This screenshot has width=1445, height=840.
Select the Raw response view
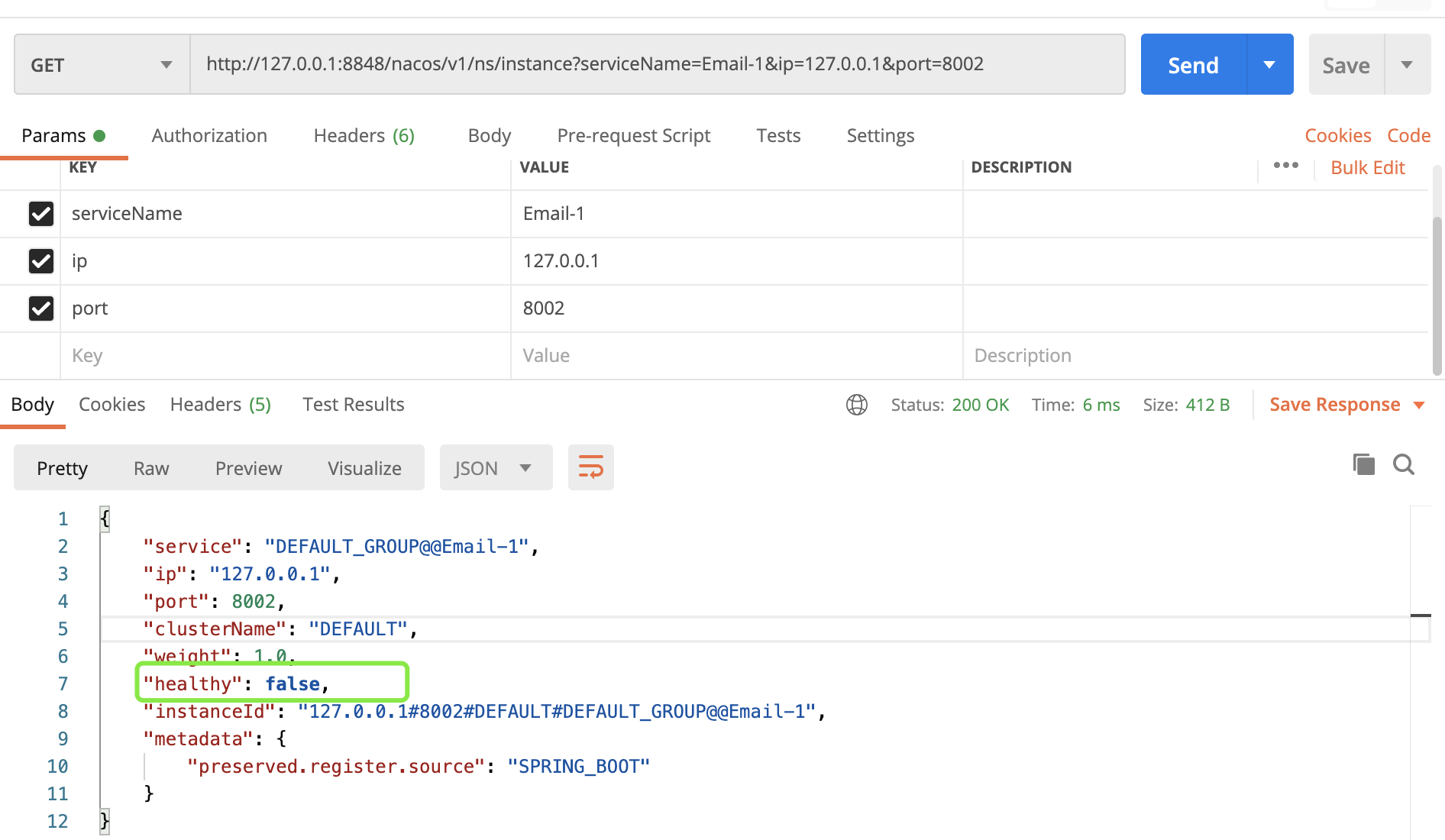pyautogui.click(x=151, y=468)
